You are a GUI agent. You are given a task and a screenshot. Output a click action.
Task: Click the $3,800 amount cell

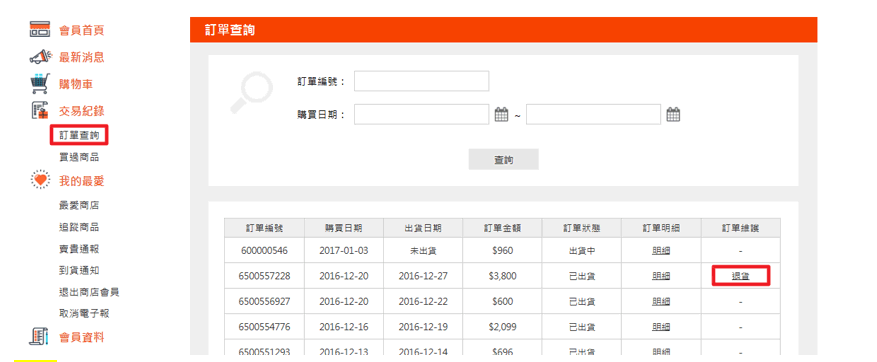pyautogui.click(x=502, y=276)
